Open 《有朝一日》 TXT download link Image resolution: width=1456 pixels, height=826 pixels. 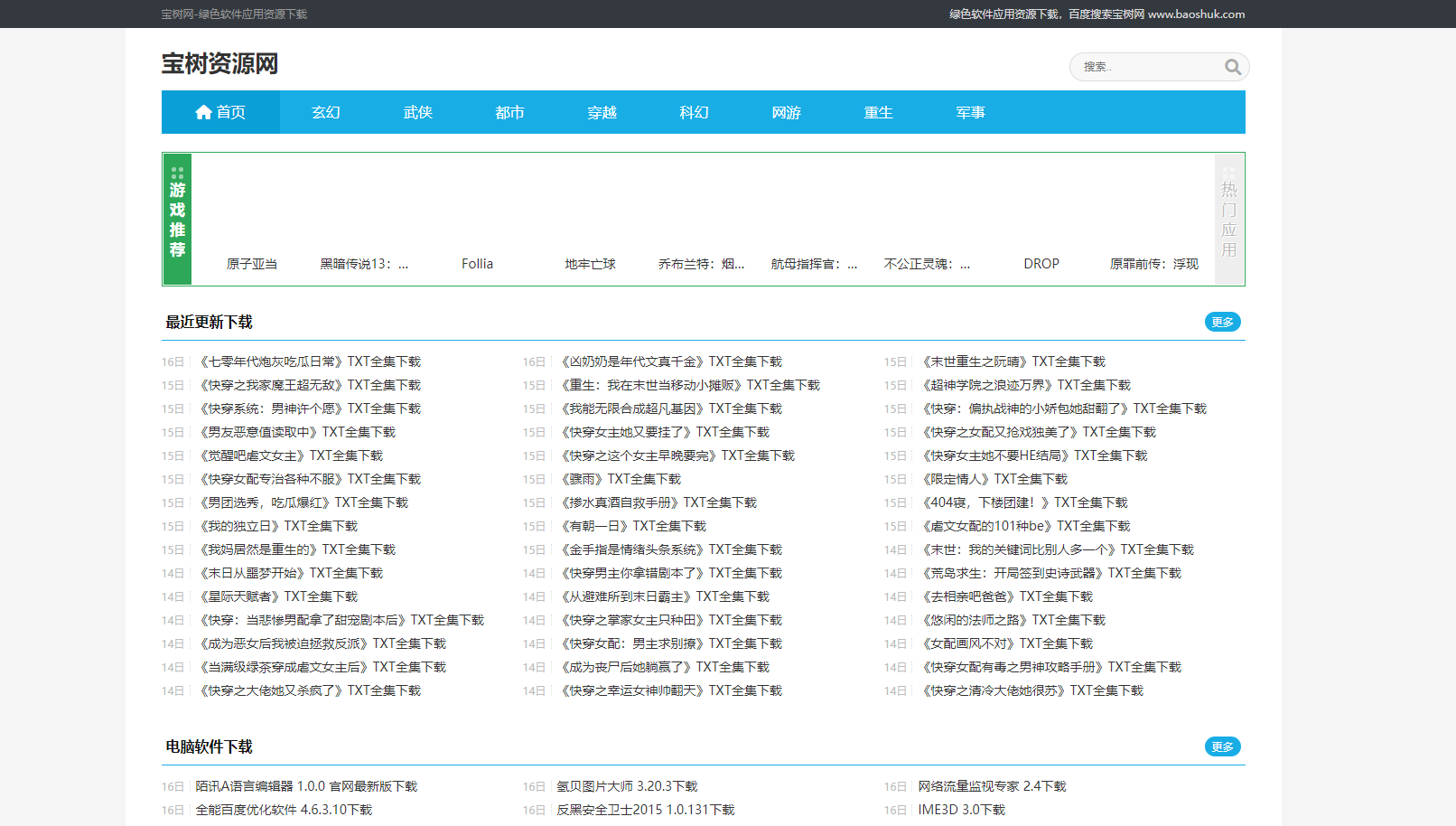tap(631, 526)
